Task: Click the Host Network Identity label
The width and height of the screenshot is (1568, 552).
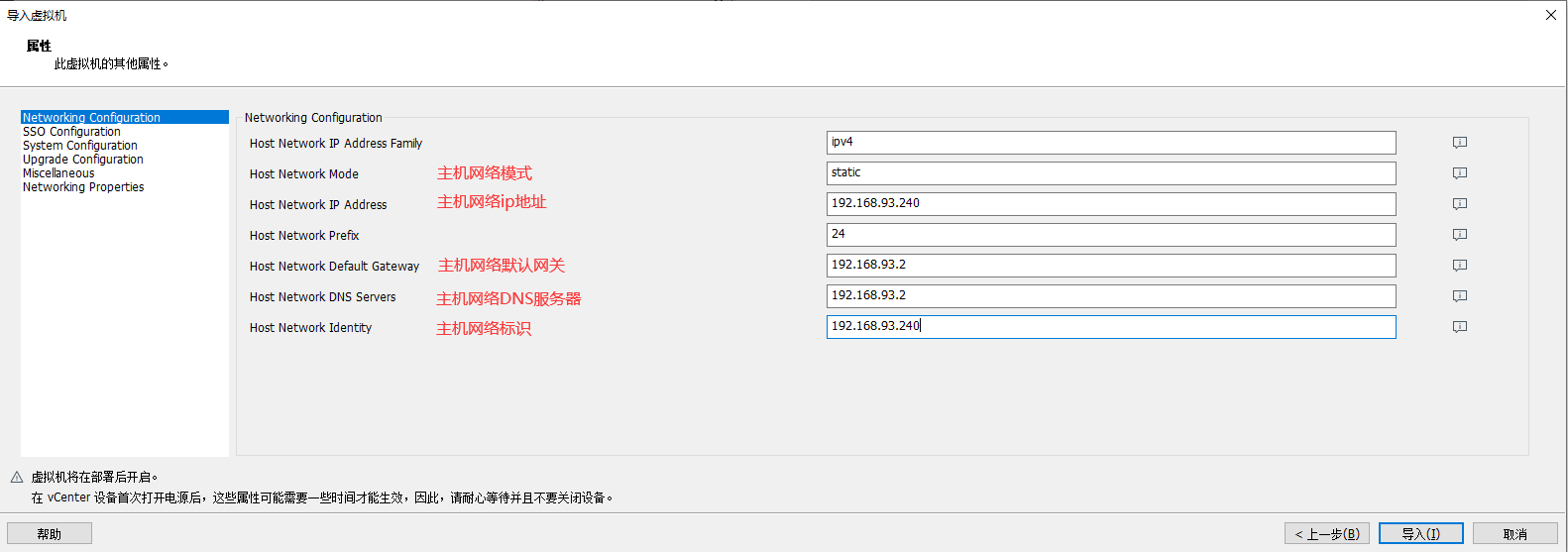Action: (x=310, y=327)
